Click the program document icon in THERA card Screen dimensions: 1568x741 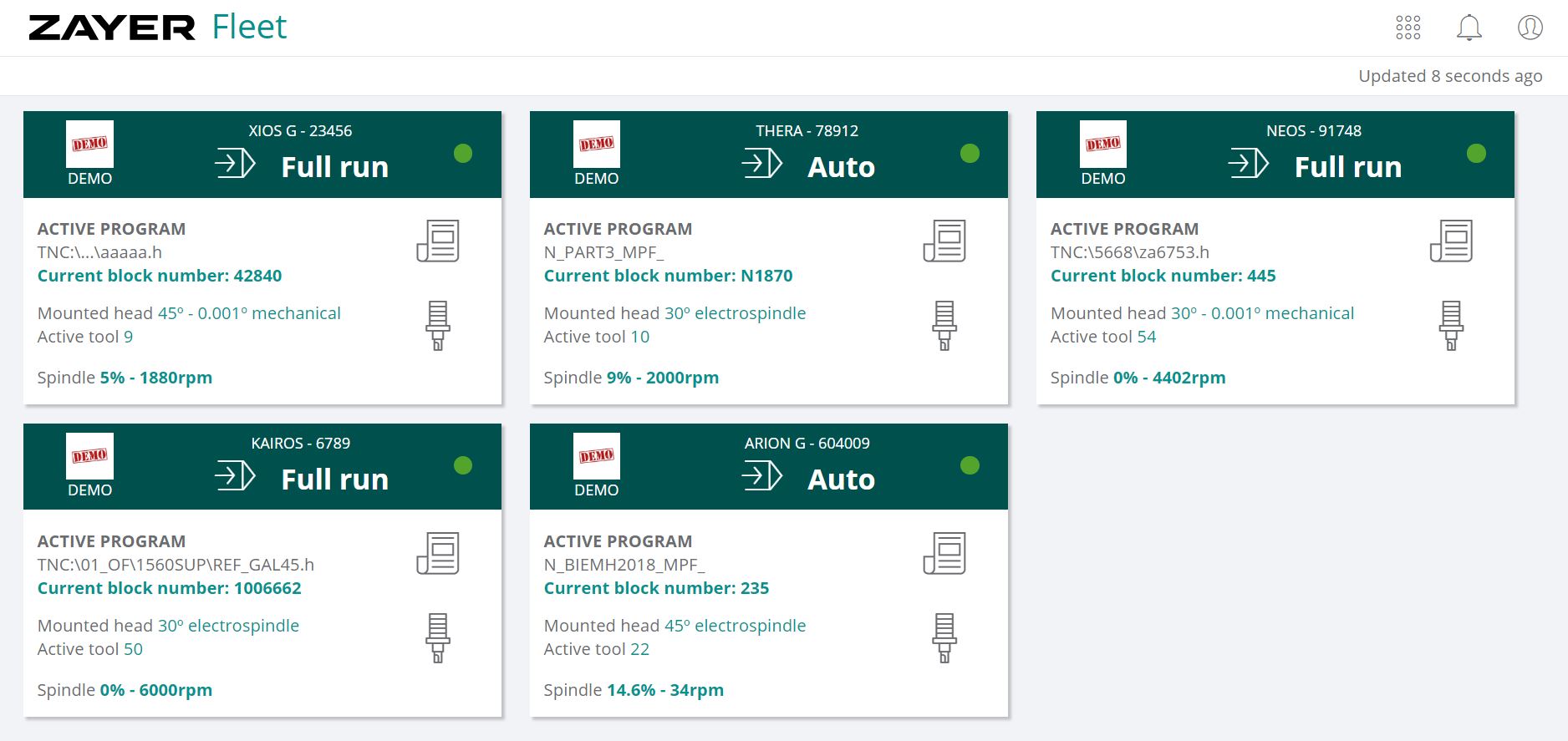[944, 241]
